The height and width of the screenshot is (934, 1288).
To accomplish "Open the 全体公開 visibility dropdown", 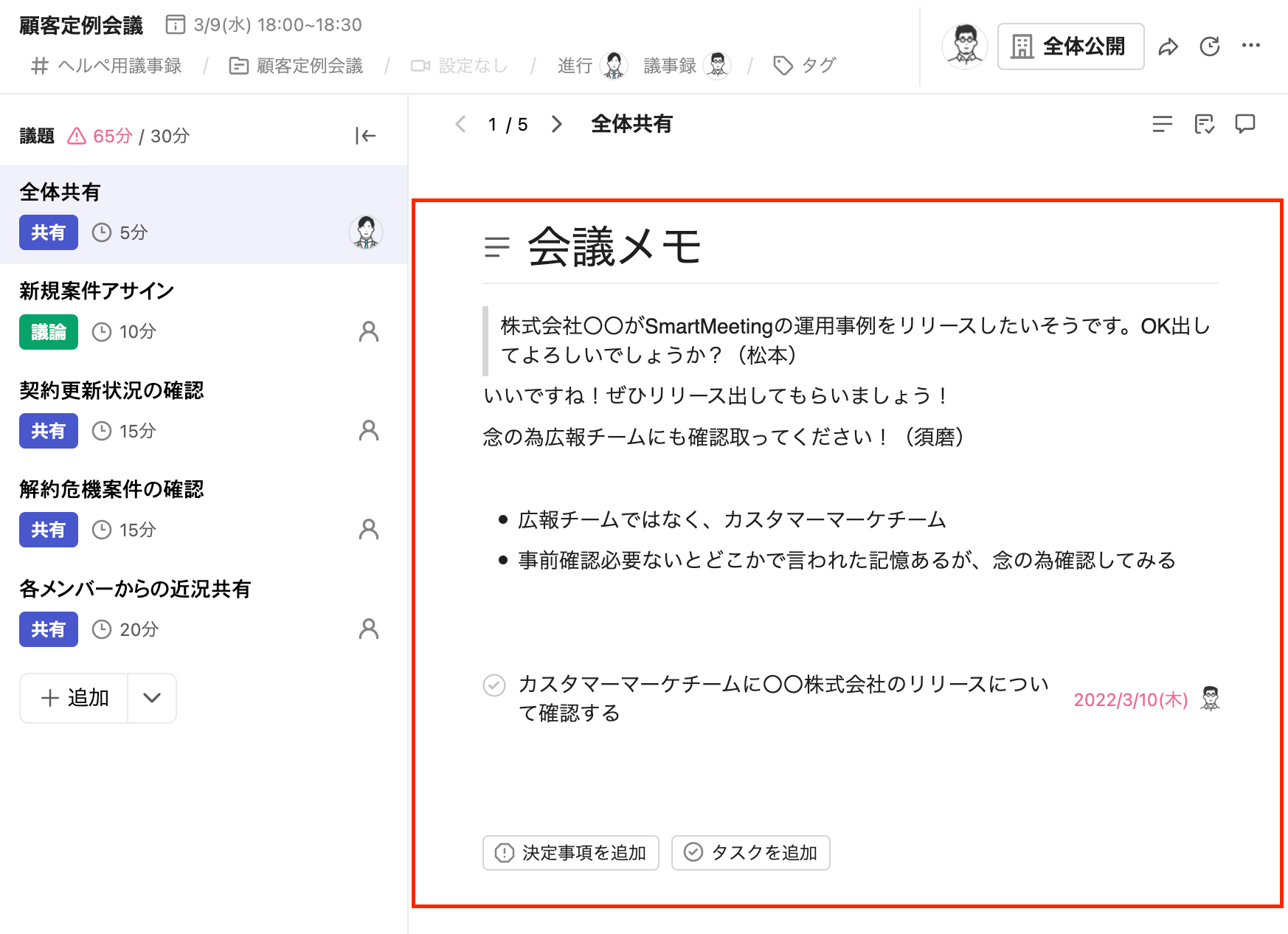I will click(x=1070, y=46).
